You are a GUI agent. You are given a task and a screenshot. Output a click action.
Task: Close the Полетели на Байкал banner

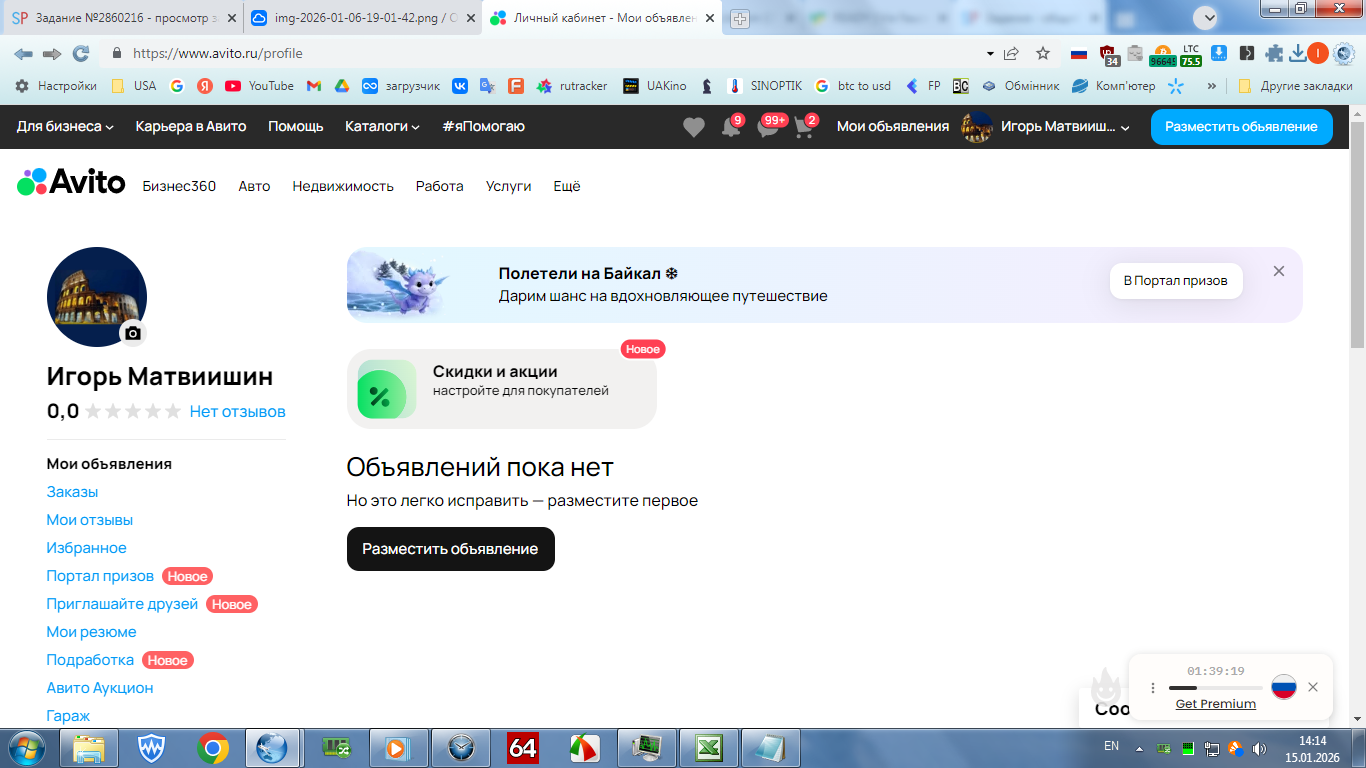coord(1279,271)
